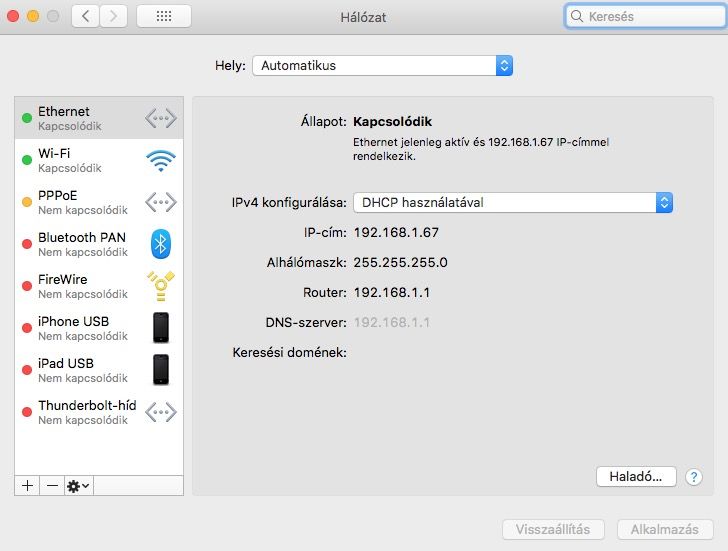Click the Alkalmazás button

665,529
